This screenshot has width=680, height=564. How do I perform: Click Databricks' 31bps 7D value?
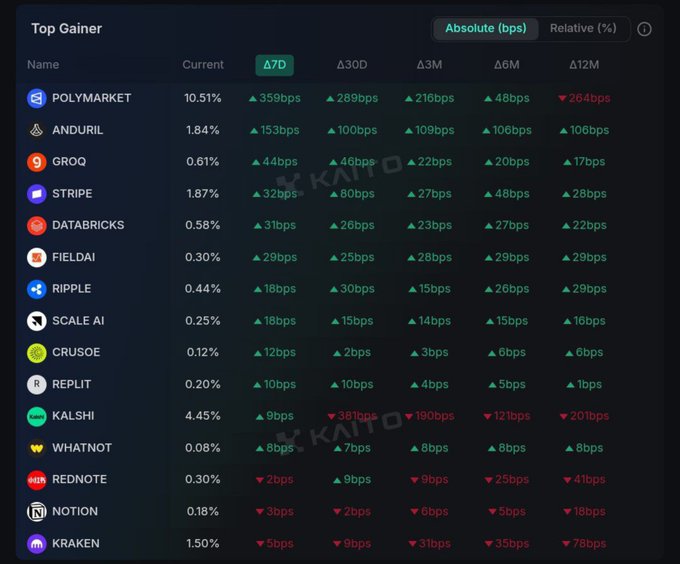click(275, 225)
